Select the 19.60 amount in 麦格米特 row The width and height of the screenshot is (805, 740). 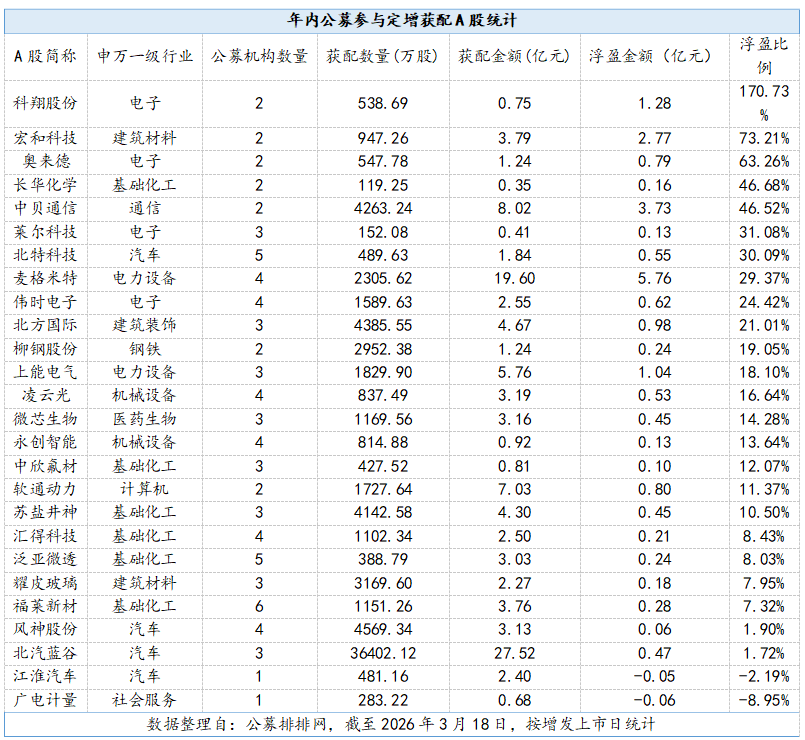(x=513, y=278)
